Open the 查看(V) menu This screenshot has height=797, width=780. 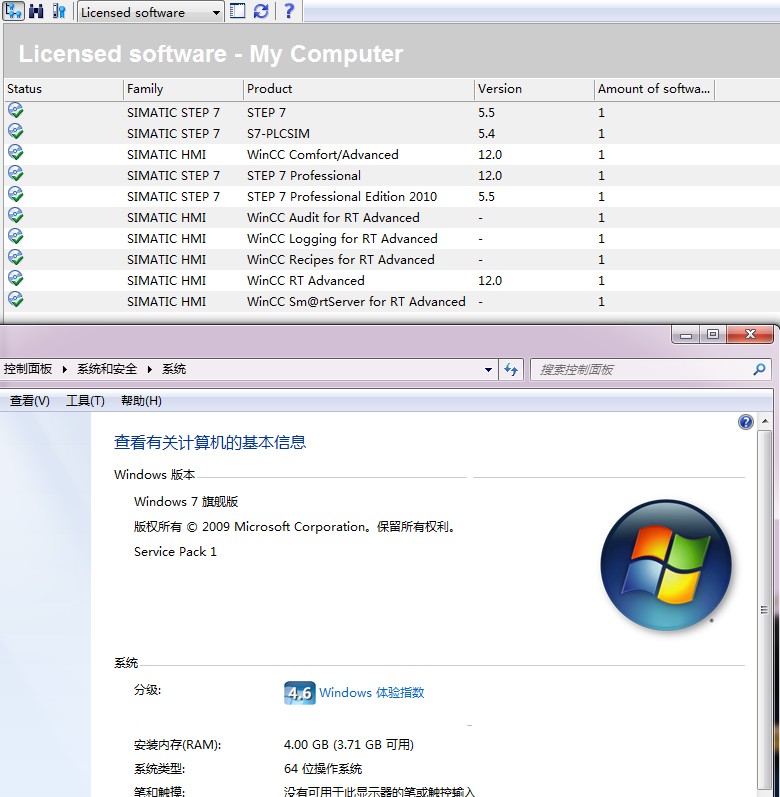(x=29, y=401)
